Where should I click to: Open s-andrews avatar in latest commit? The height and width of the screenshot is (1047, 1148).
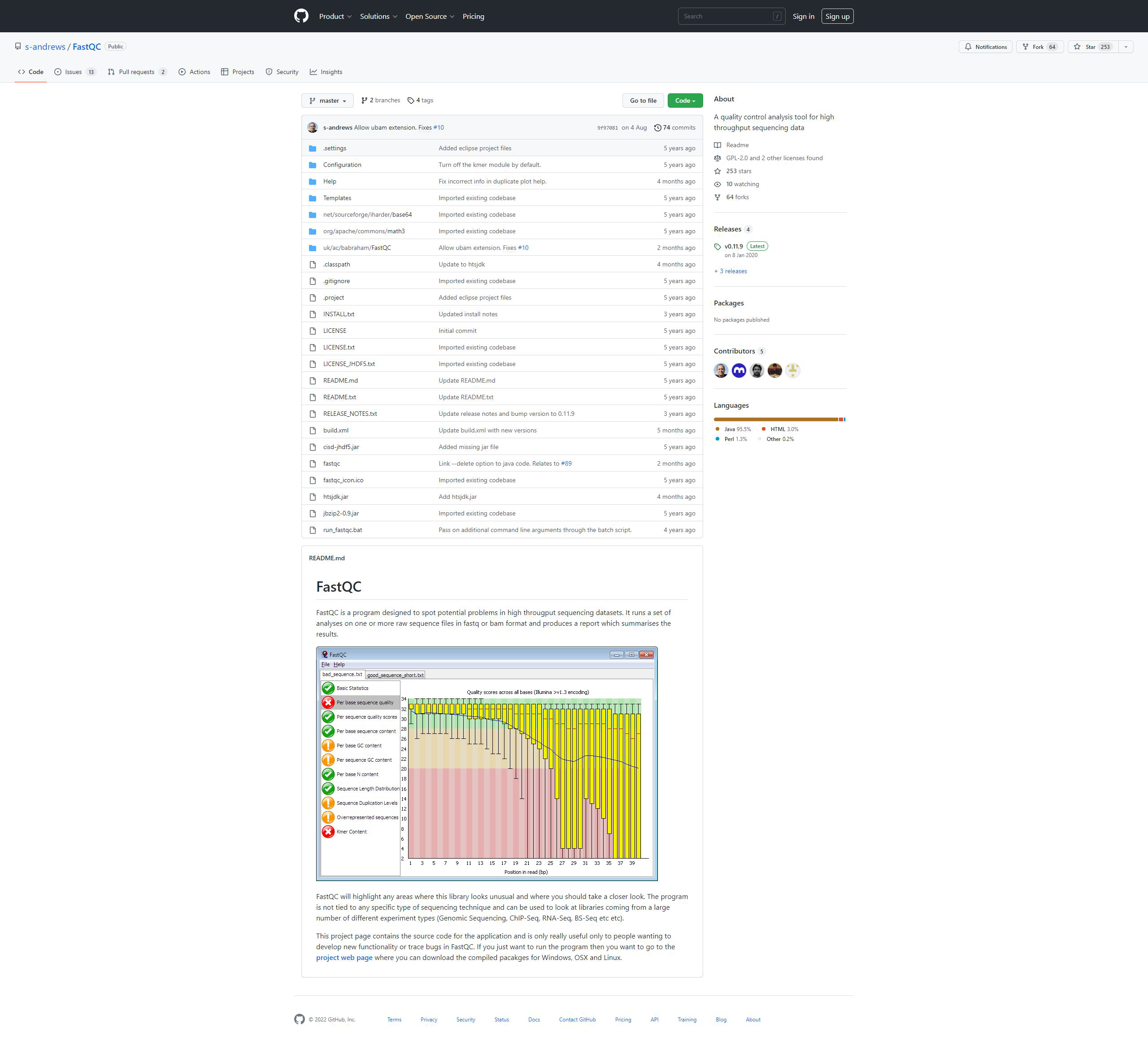tap(312, 127)
